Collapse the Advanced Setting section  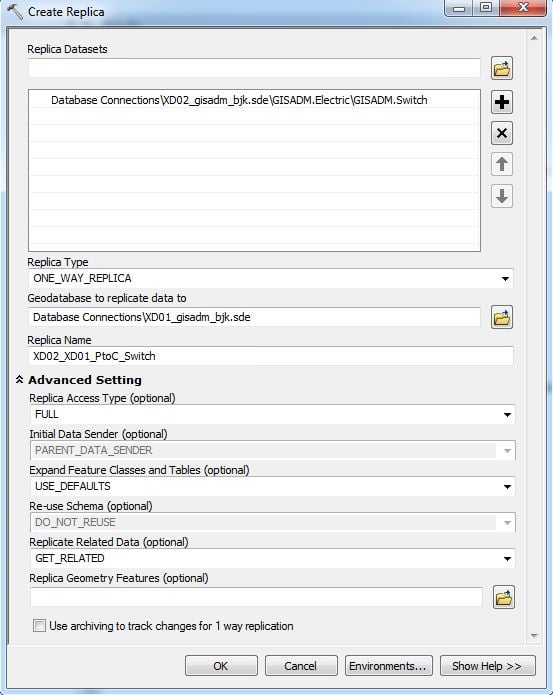(19, 379)
